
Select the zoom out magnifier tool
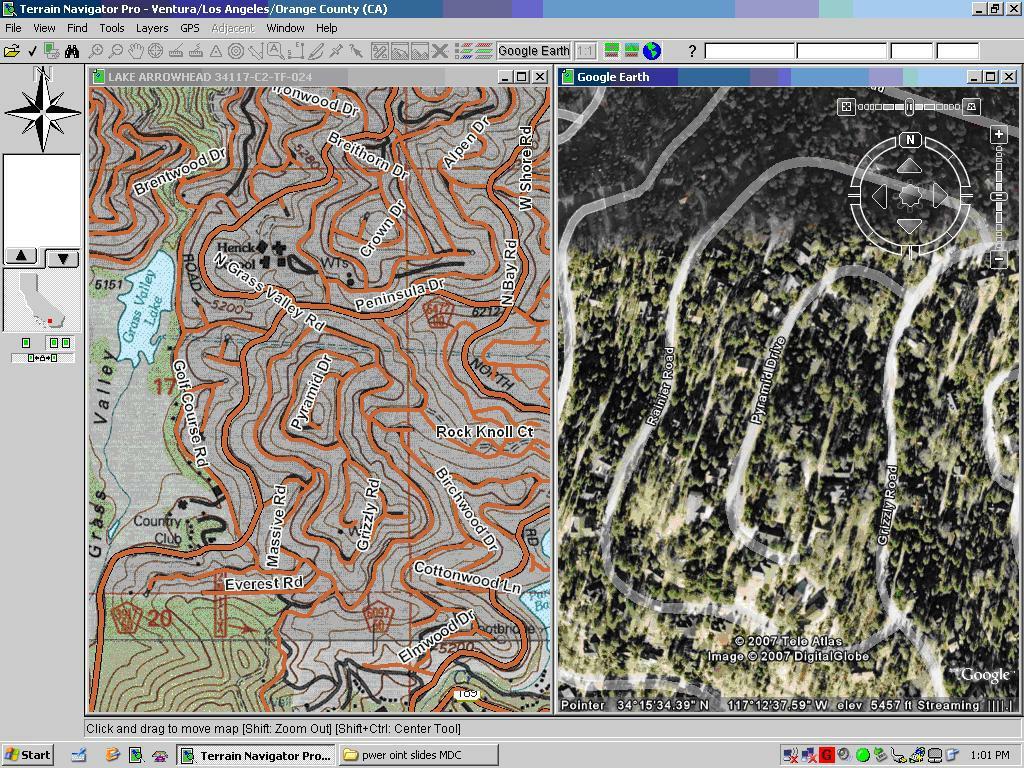click(116, 51)
